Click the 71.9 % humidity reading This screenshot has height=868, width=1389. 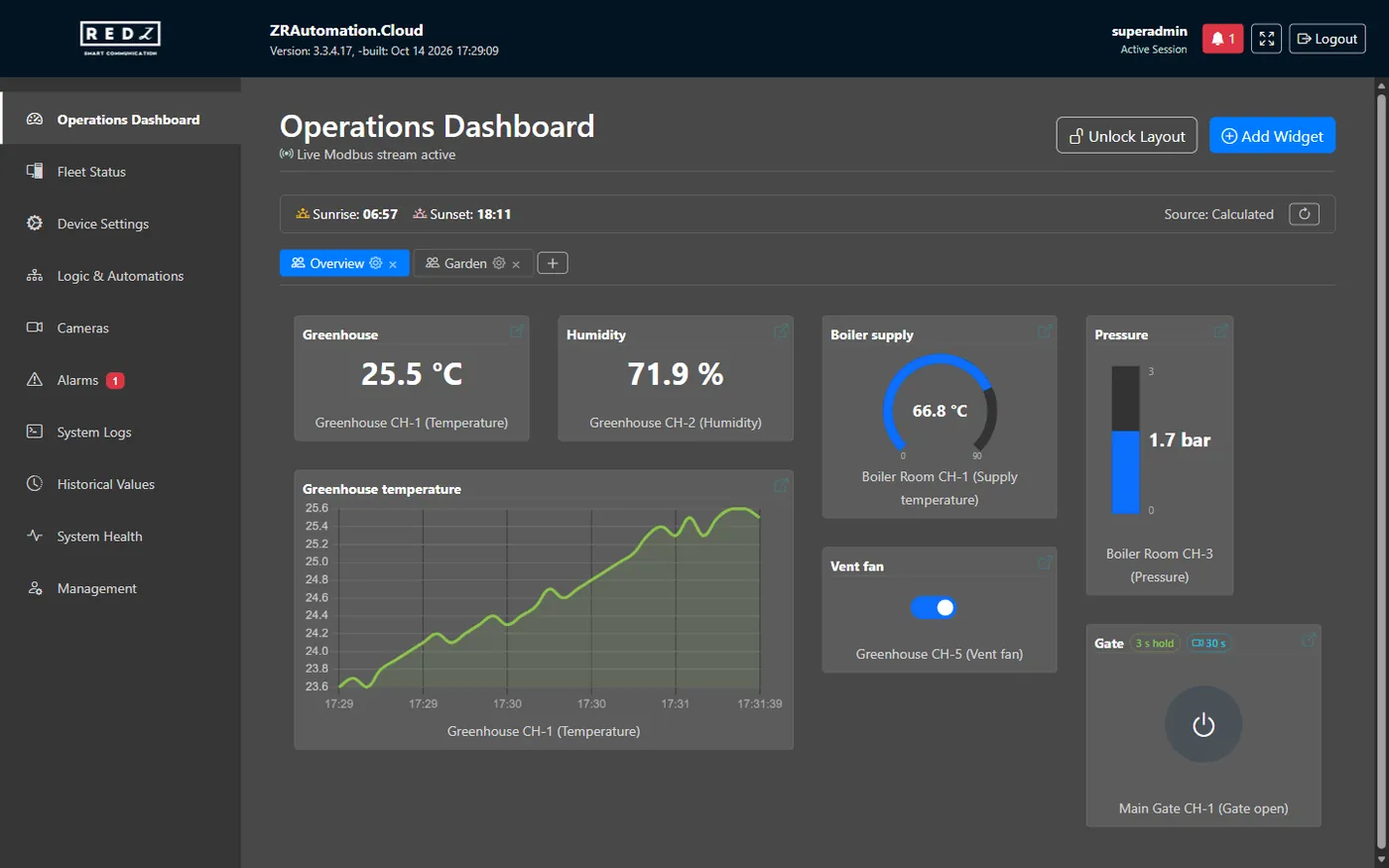pos(676,374)
